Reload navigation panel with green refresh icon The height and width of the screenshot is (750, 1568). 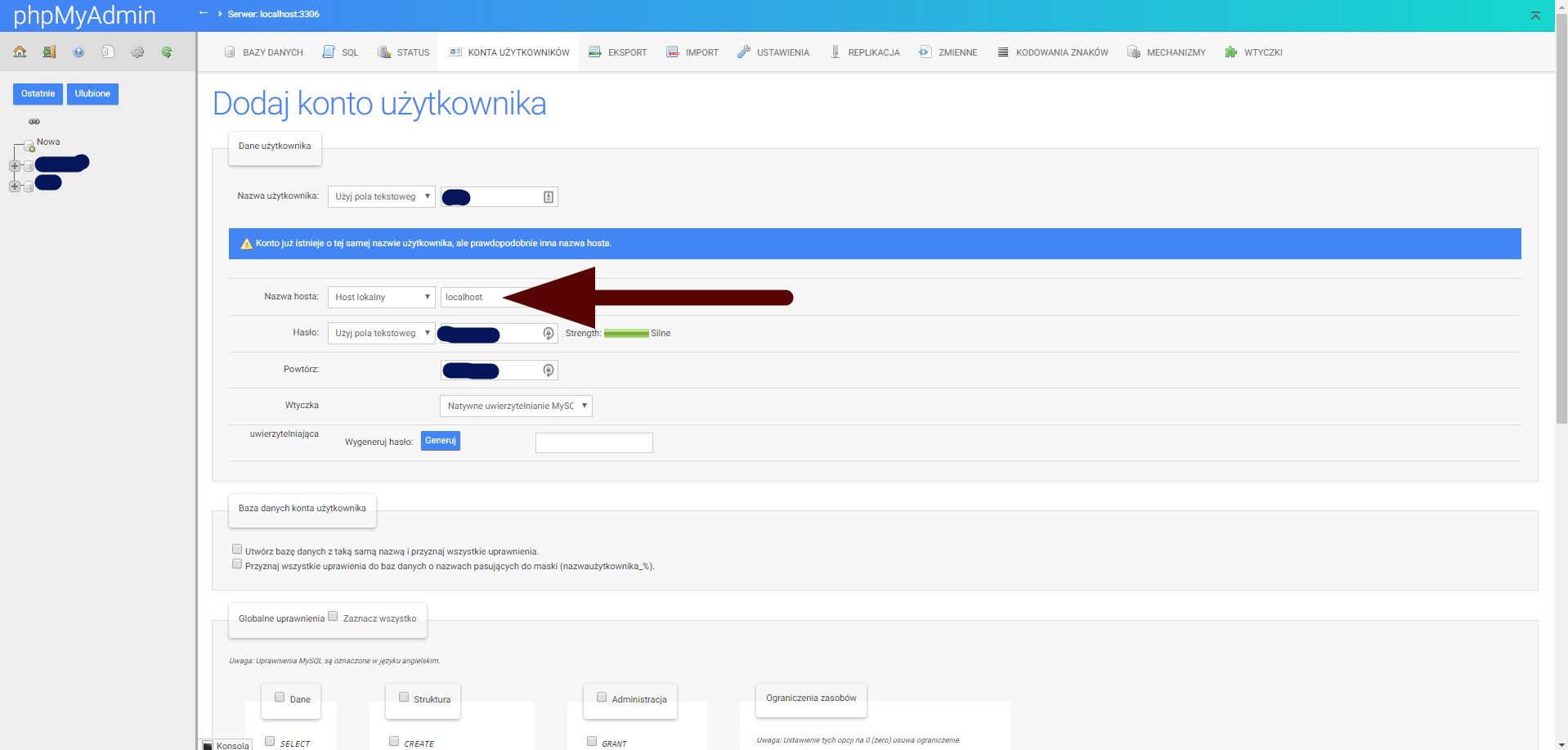click(x=167, y=52)
